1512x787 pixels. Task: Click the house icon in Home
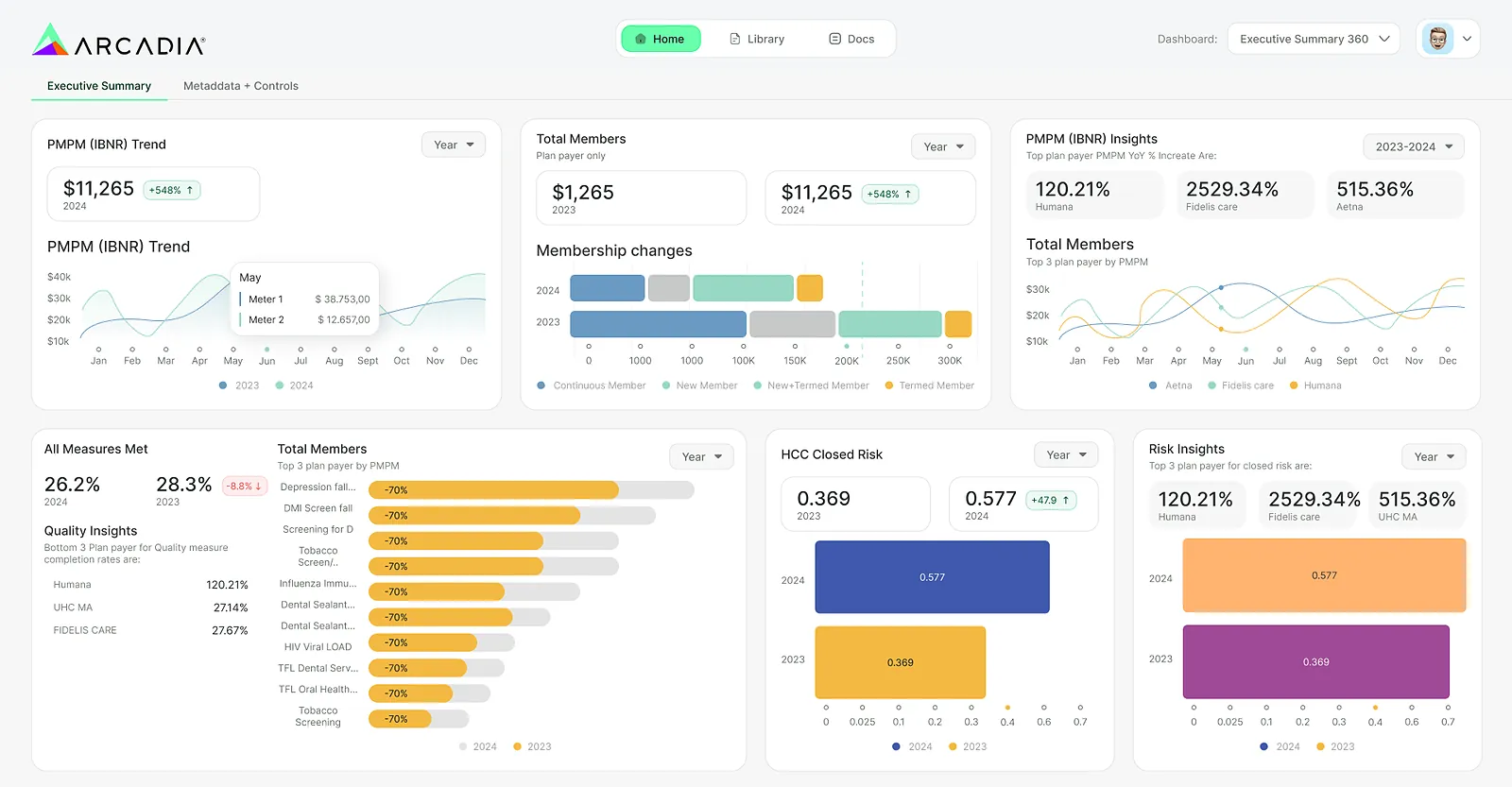641,39
